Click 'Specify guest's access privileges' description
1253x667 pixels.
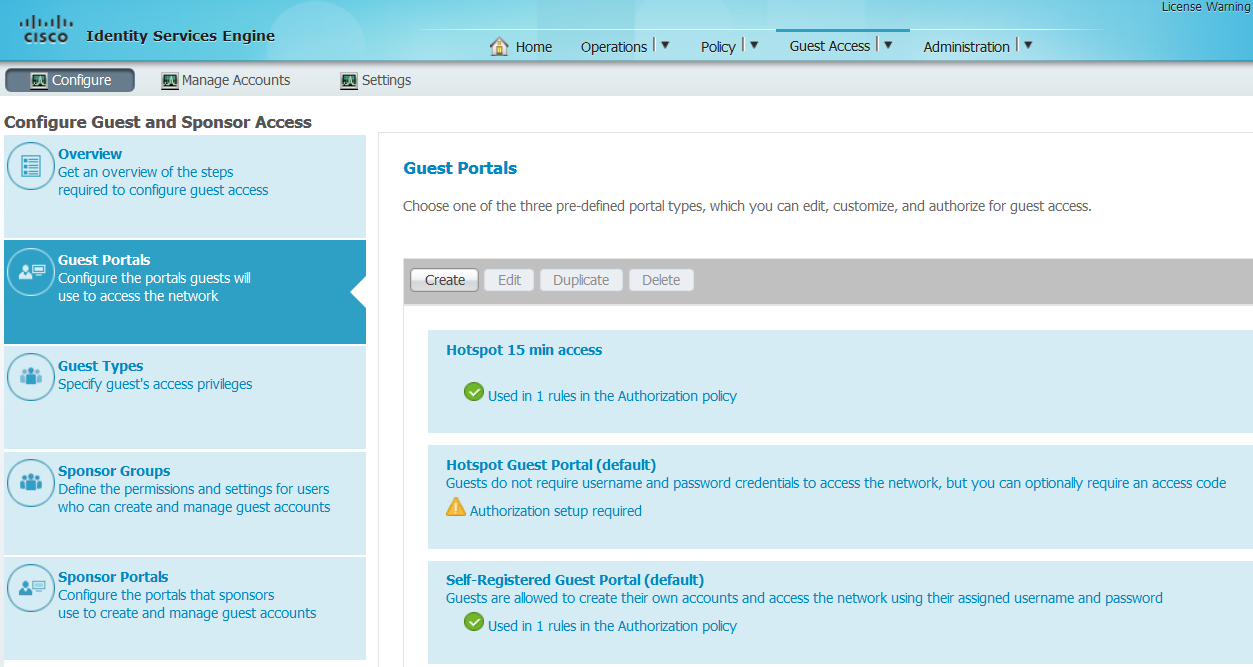point(155,384)
